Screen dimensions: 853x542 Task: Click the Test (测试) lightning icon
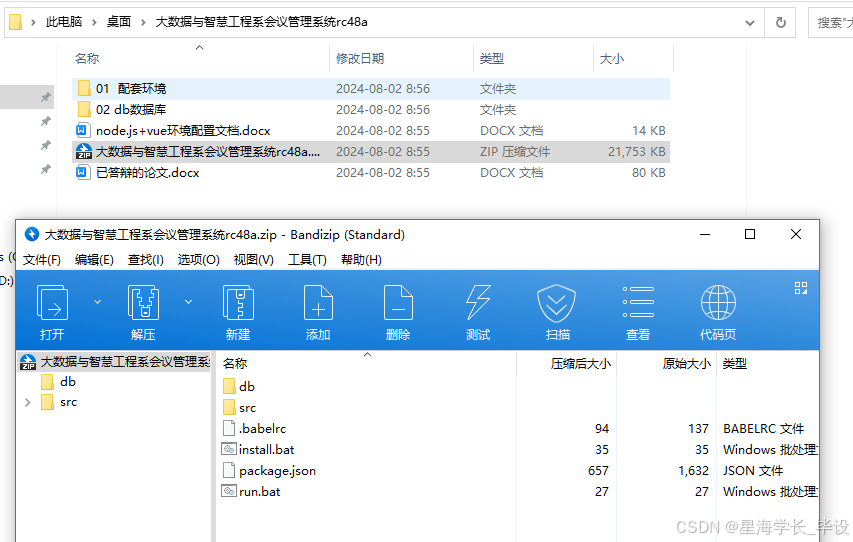(x=478, y=303)
